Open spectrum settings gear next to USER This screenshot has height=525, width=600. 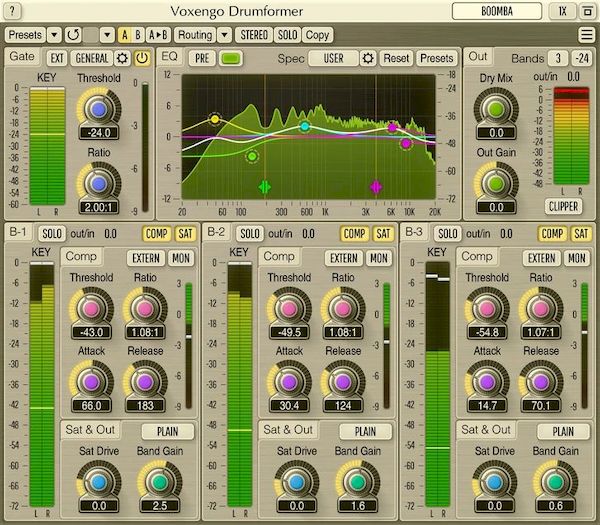point(367,58)
